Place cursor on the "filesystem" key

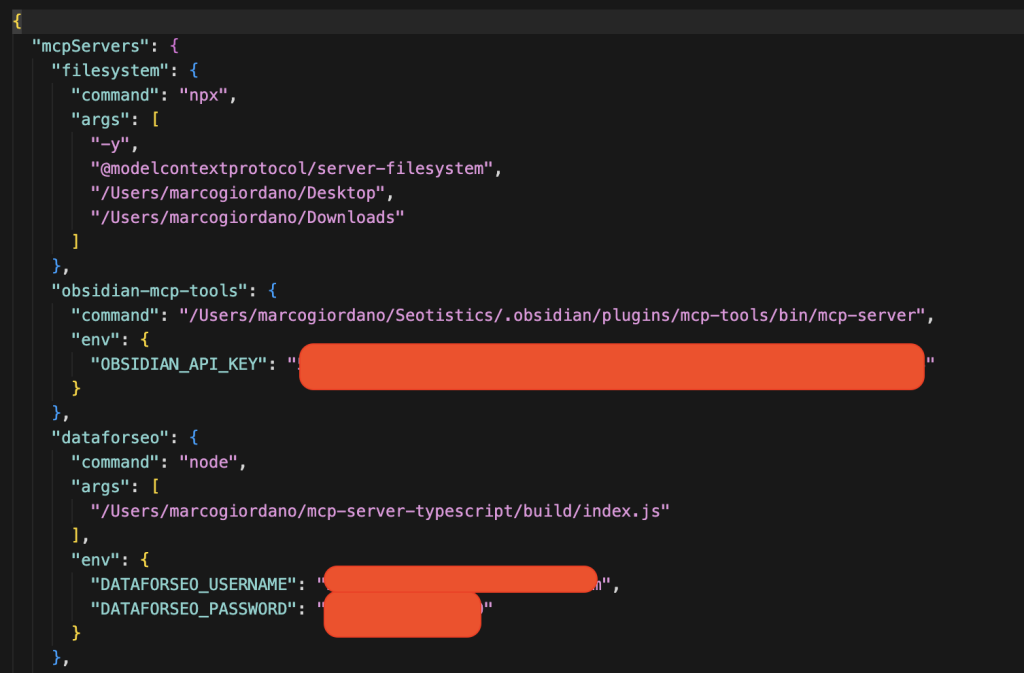(x=110, y=70)
